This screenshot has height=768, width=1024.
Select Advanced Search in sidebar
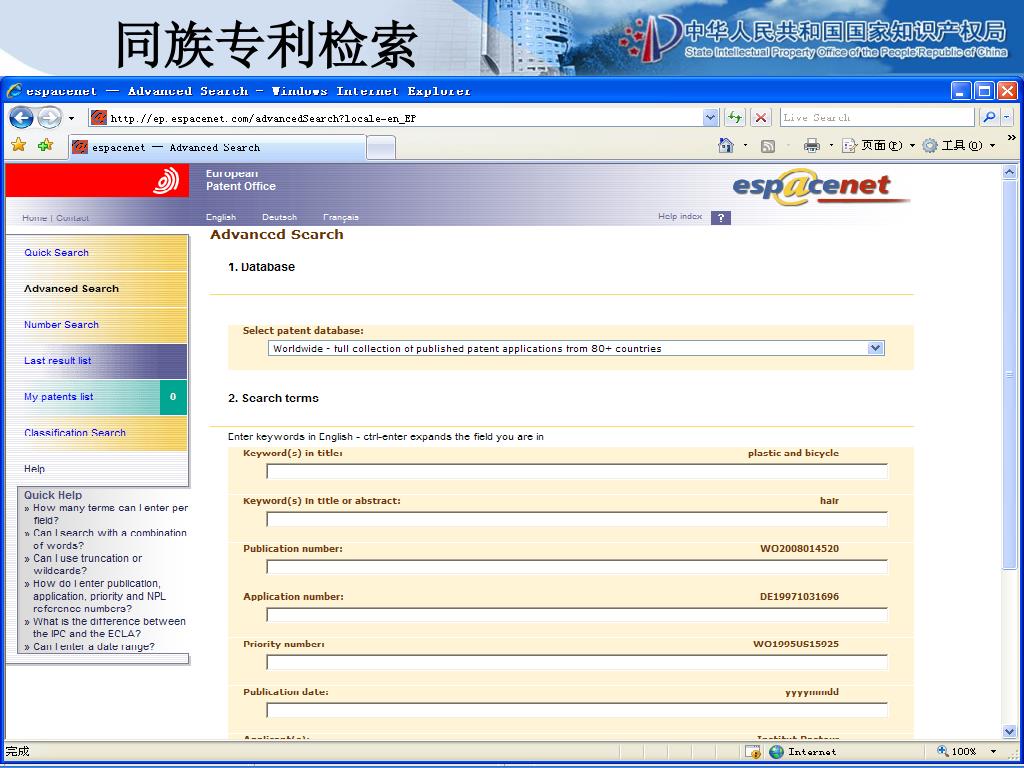pyautogui.click(x=71, y=289)
